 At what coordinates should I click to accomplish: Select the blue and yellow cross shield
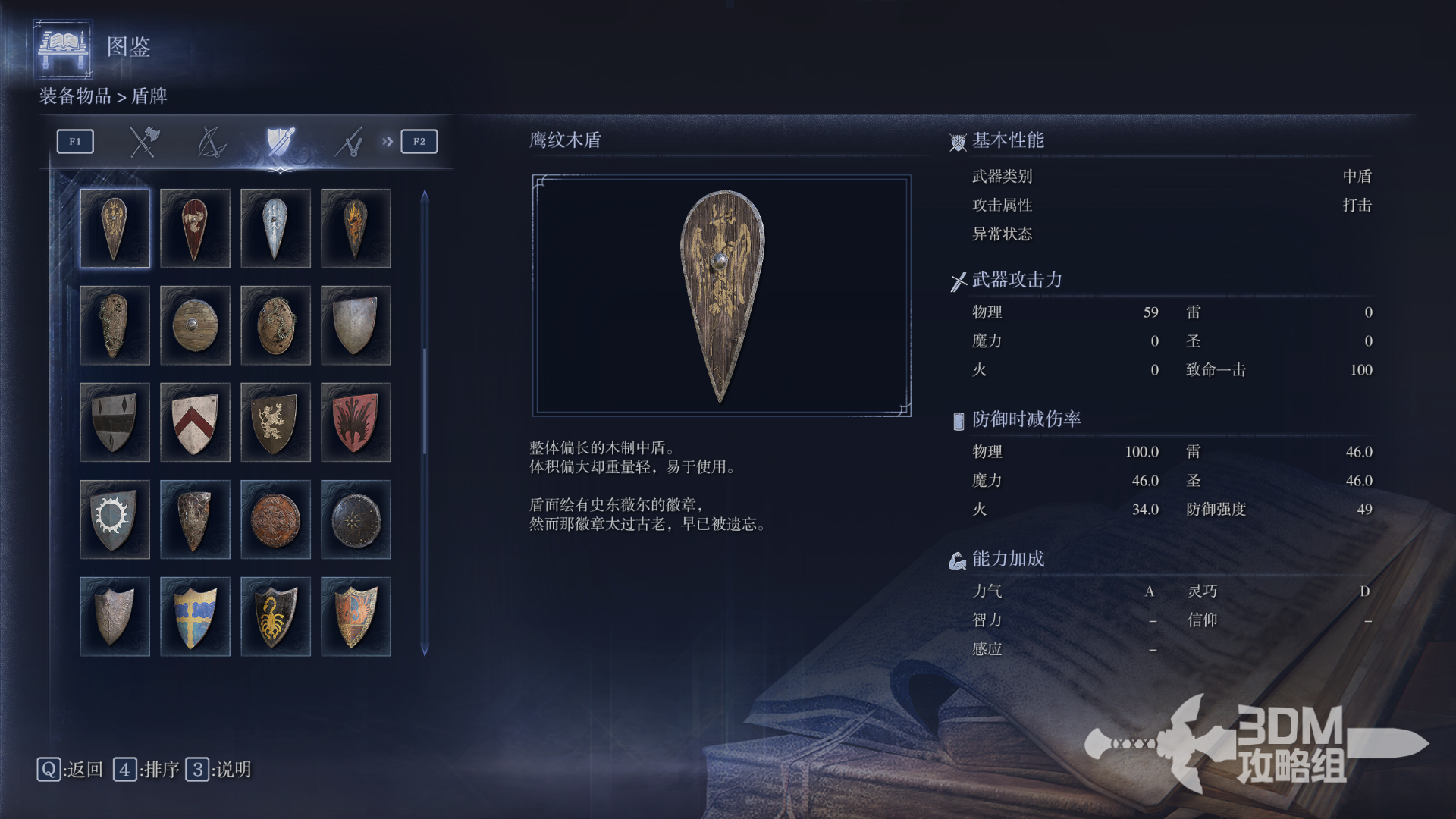pyautogui.click(x=195, y=617)
